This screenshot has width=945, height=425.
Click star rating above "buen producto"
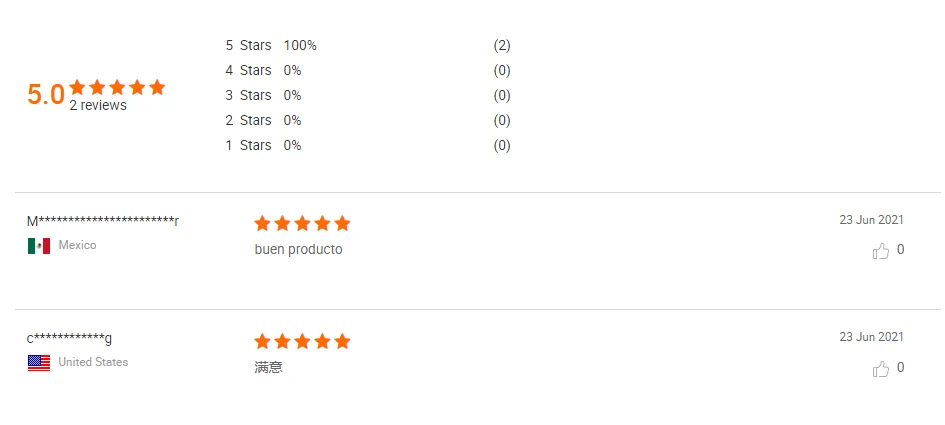pyautogui.click(x=302, y=223)
